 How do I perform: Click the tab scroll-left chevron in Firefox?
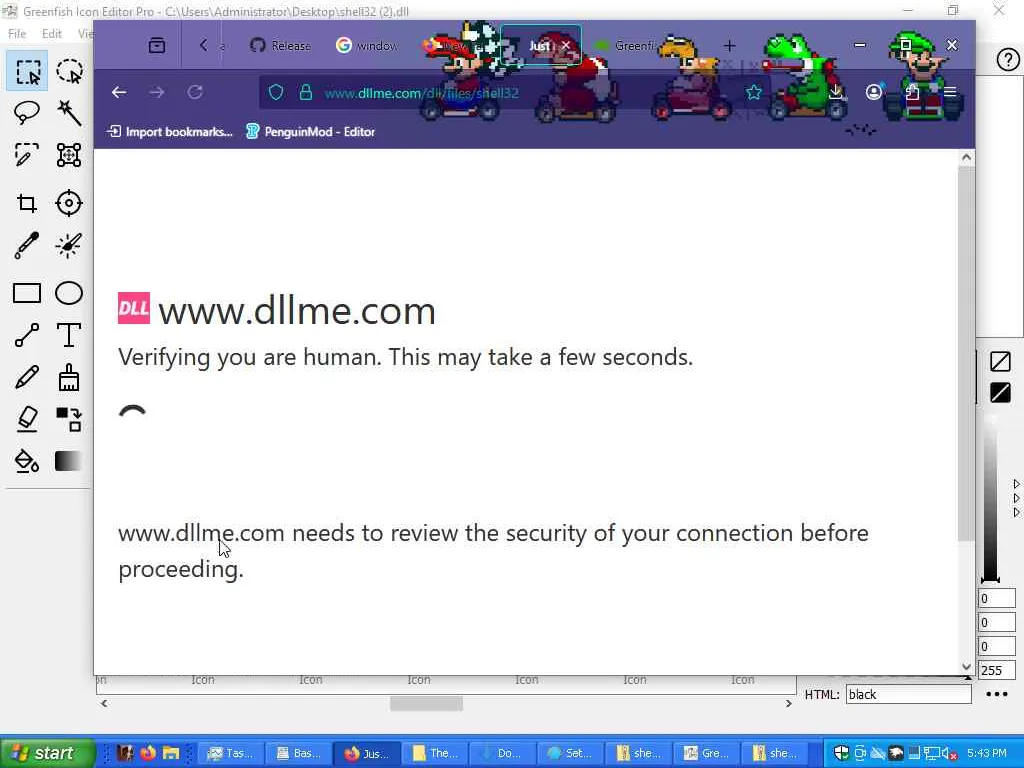[203, 45]
